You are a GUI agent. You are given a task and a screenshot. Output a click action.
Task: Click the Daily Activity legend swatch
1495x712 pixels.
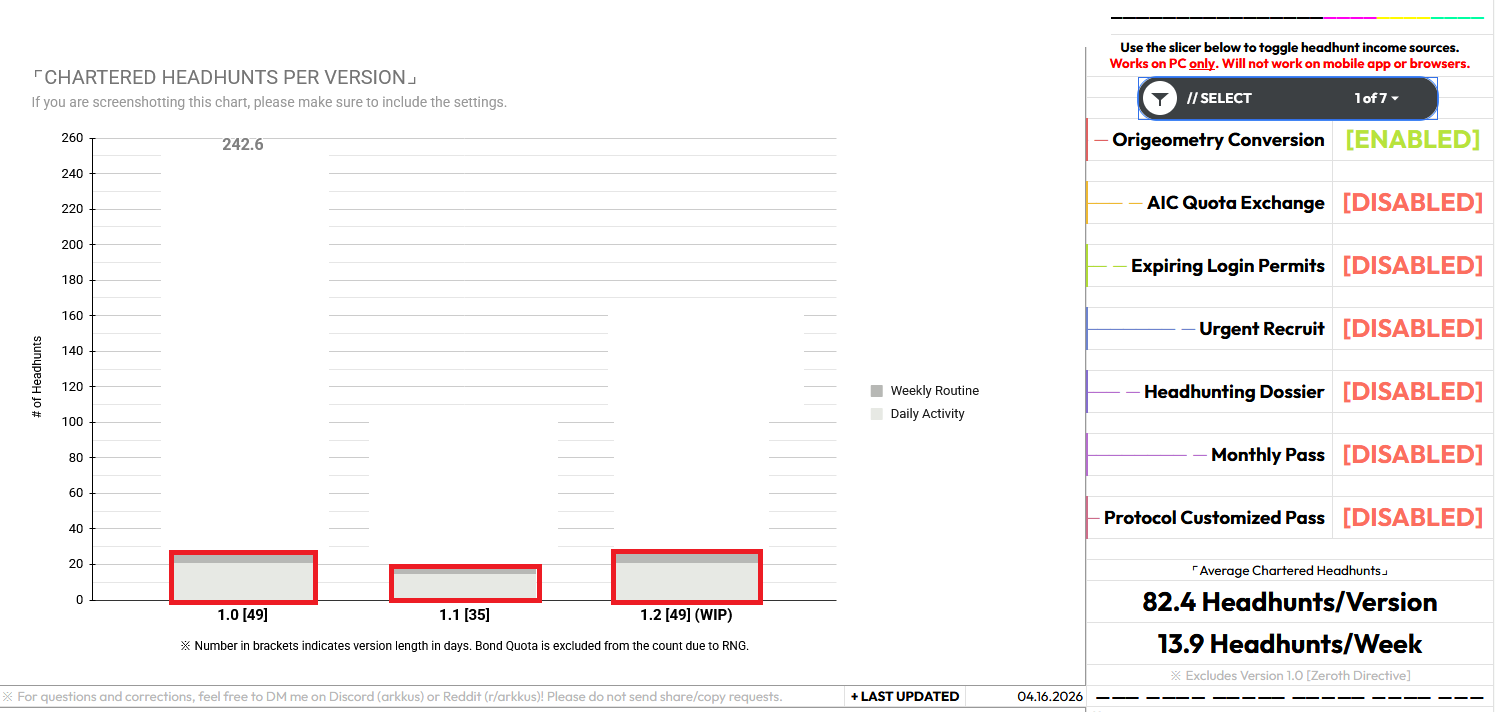[877, 414]
